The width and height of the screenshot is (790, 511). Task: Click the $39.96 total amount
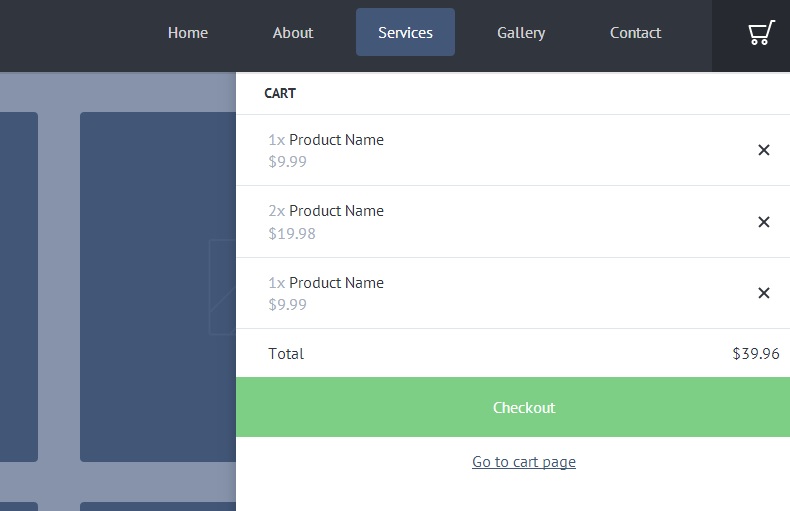pyautogui.click(x=755, y=354)
